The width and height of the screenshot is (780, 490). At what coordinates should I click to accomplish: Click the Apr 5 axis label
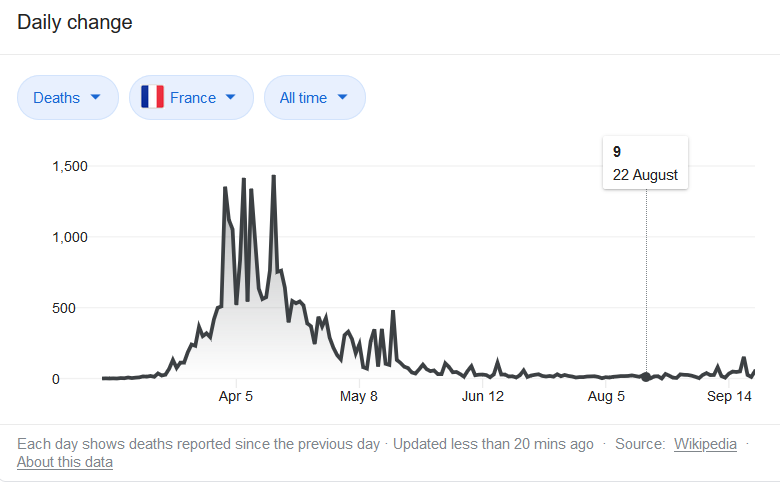(x=236, y=396)
